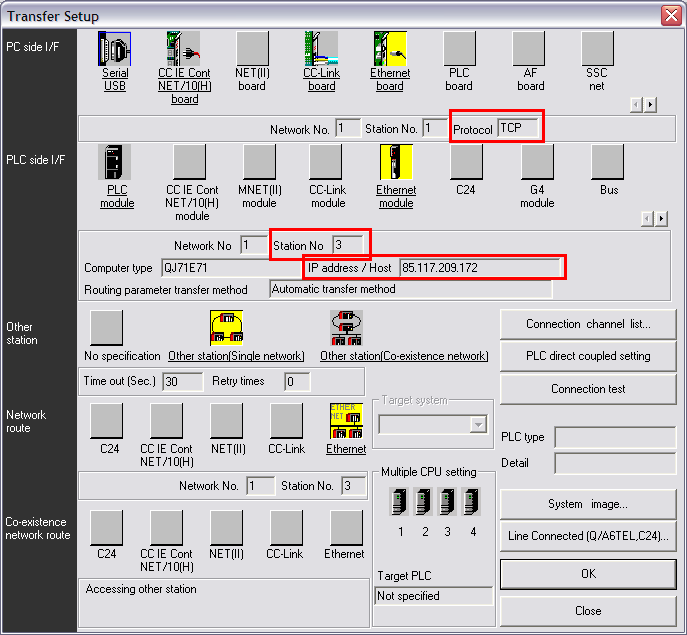687x635 pixels.
Task: Select NET(II) in the Network route row
Action: point(227,421)
